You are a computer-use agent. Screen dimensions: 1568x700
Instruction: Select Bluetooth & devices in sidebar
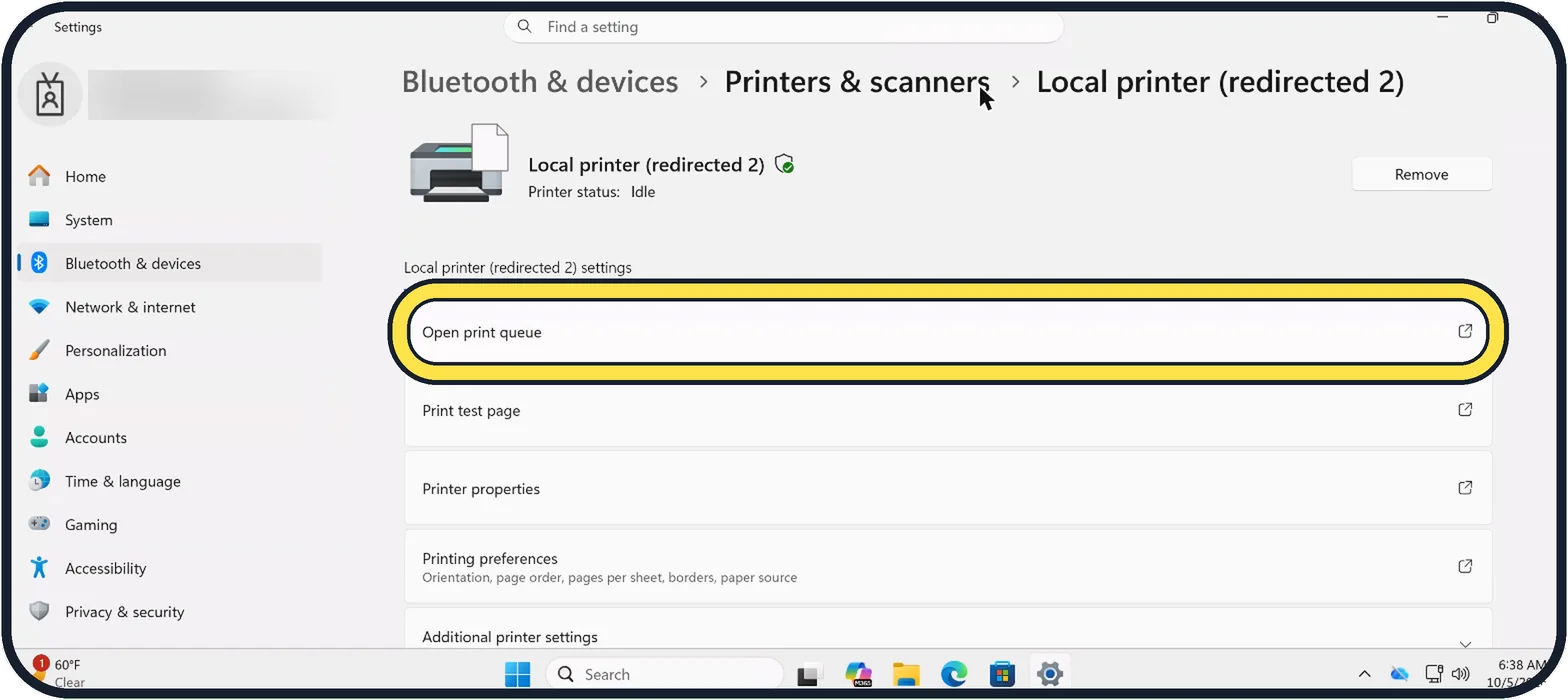pos(170,263)
